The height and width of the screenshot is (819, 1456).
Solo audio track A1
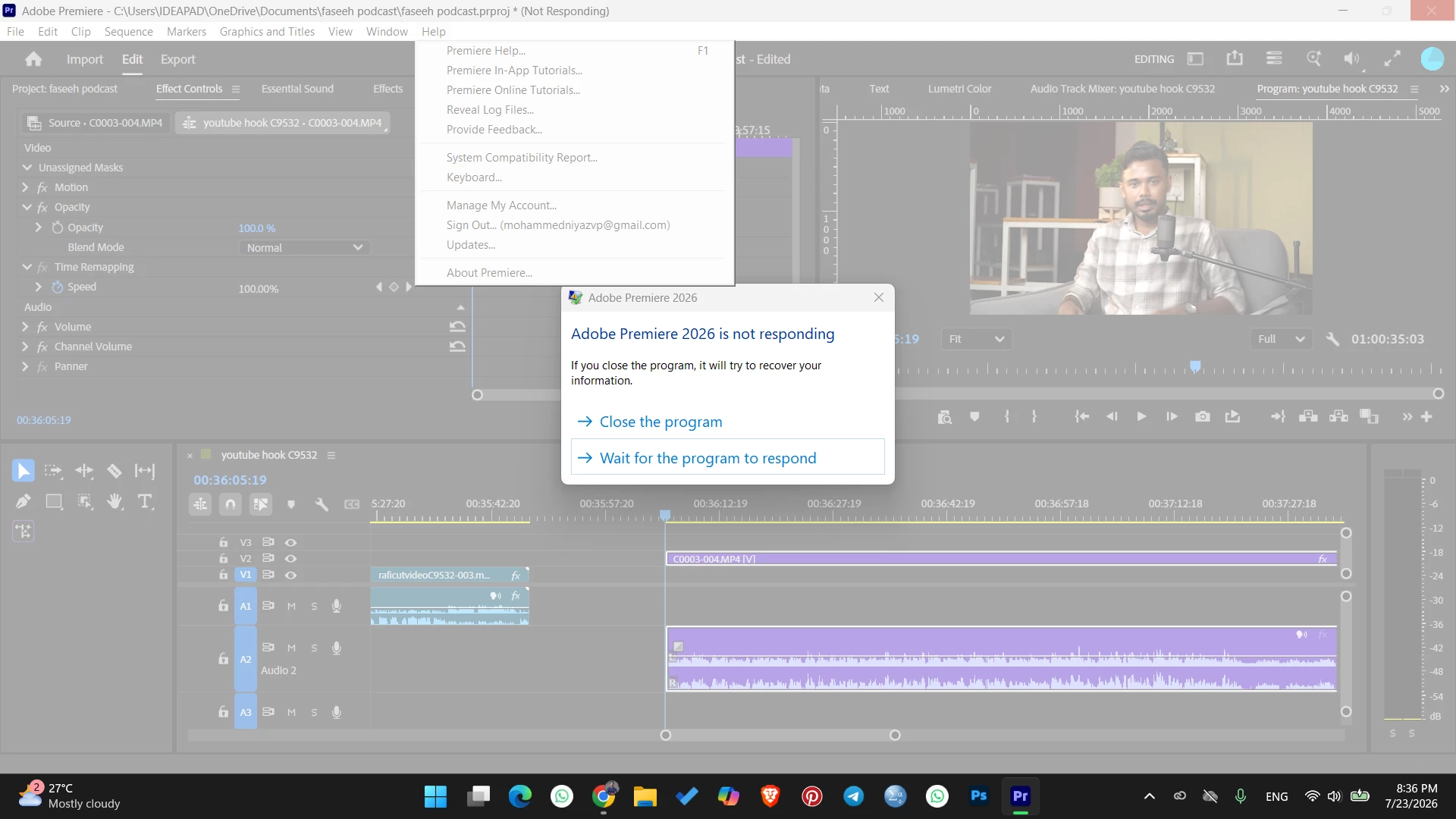[x=314, y=606]
